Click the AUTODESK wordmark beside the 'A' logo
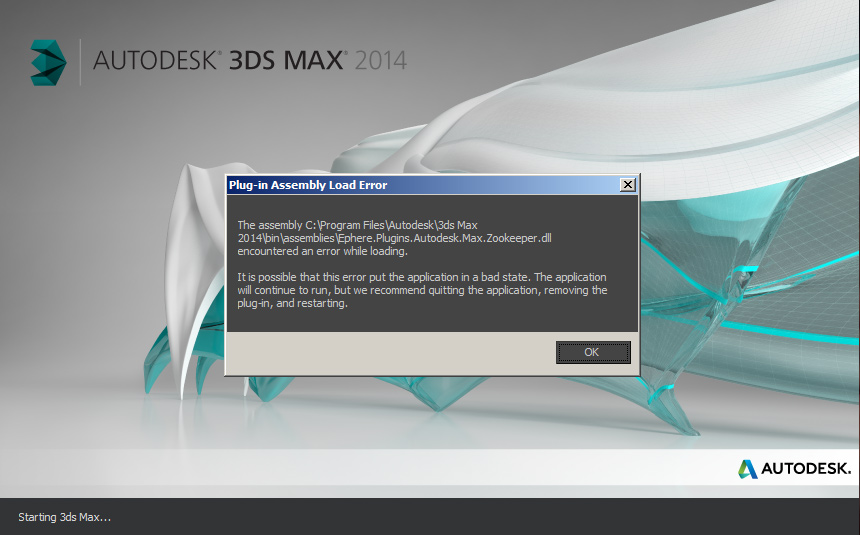Screen dimensions: 860x535 click(x=806, y=468)
